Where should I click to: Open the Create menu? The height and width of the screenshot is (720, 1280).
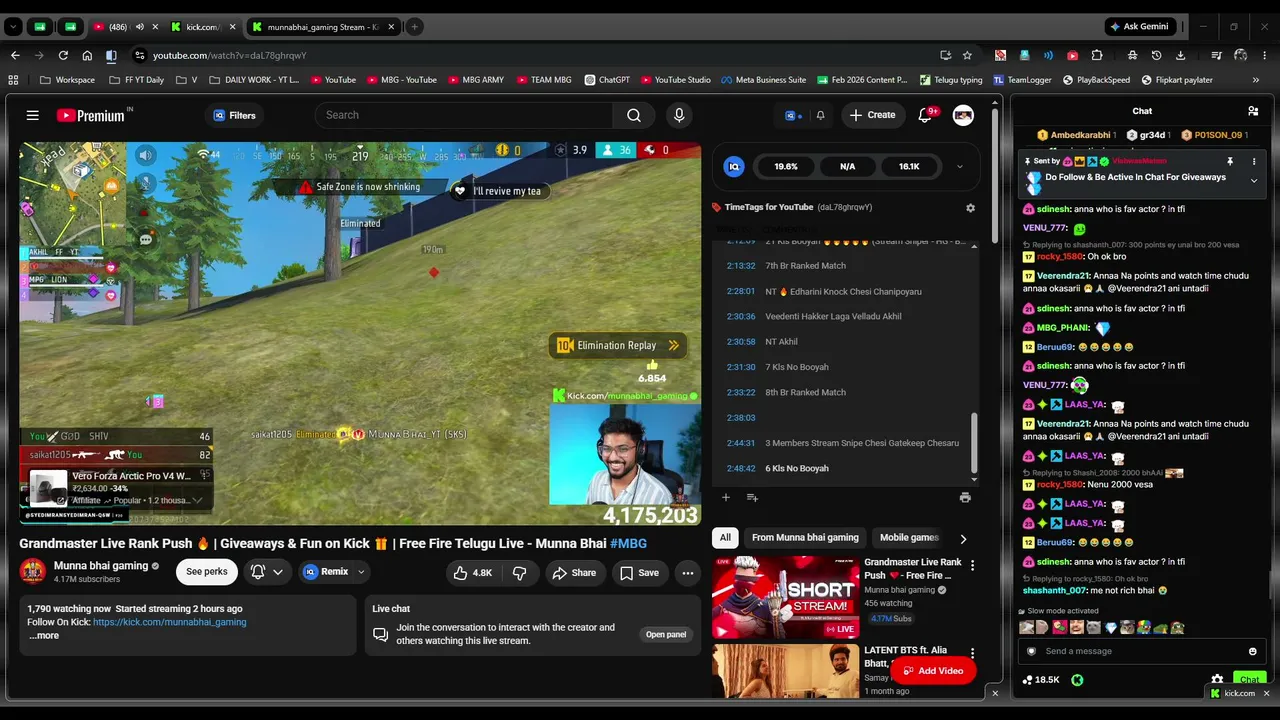[873, 115]
